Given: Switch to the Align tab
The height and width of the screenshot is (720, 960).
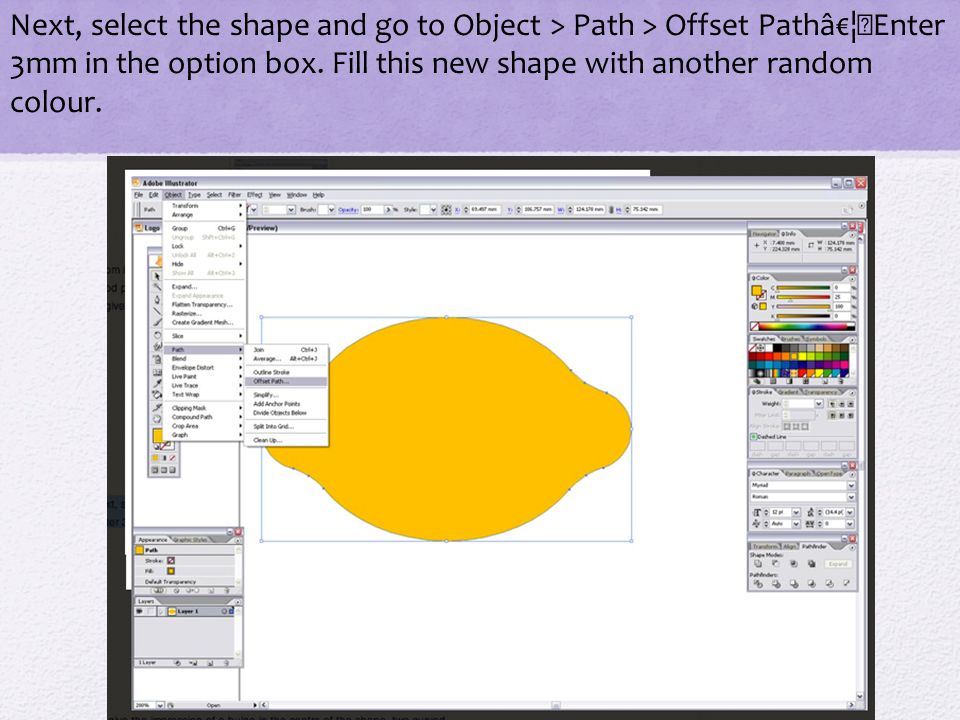Looking at the screenshot, I should click(790, 546).
